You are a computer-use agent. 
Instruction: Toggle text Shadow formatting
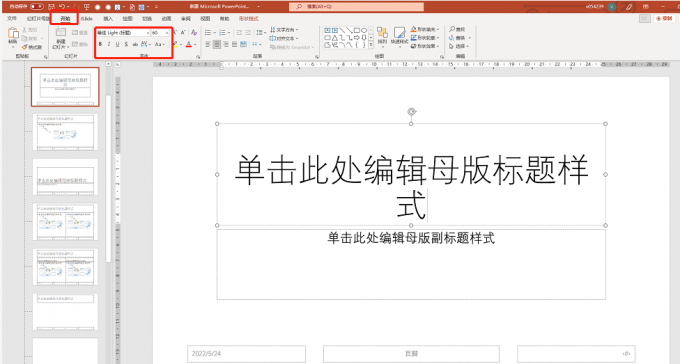point(126,44)
